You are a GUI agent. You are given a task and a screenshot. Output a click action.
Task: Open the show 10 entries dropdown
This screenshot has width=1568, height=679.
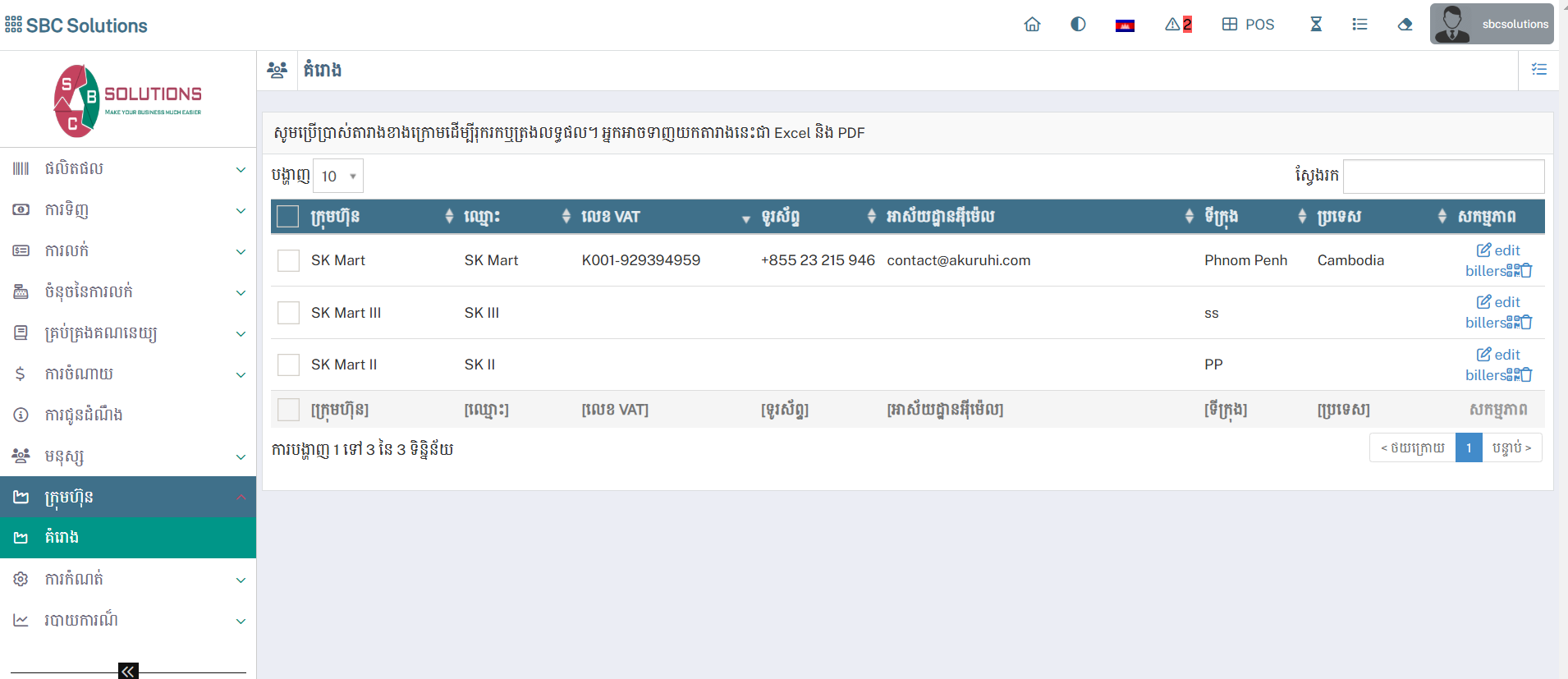(337, 176)
